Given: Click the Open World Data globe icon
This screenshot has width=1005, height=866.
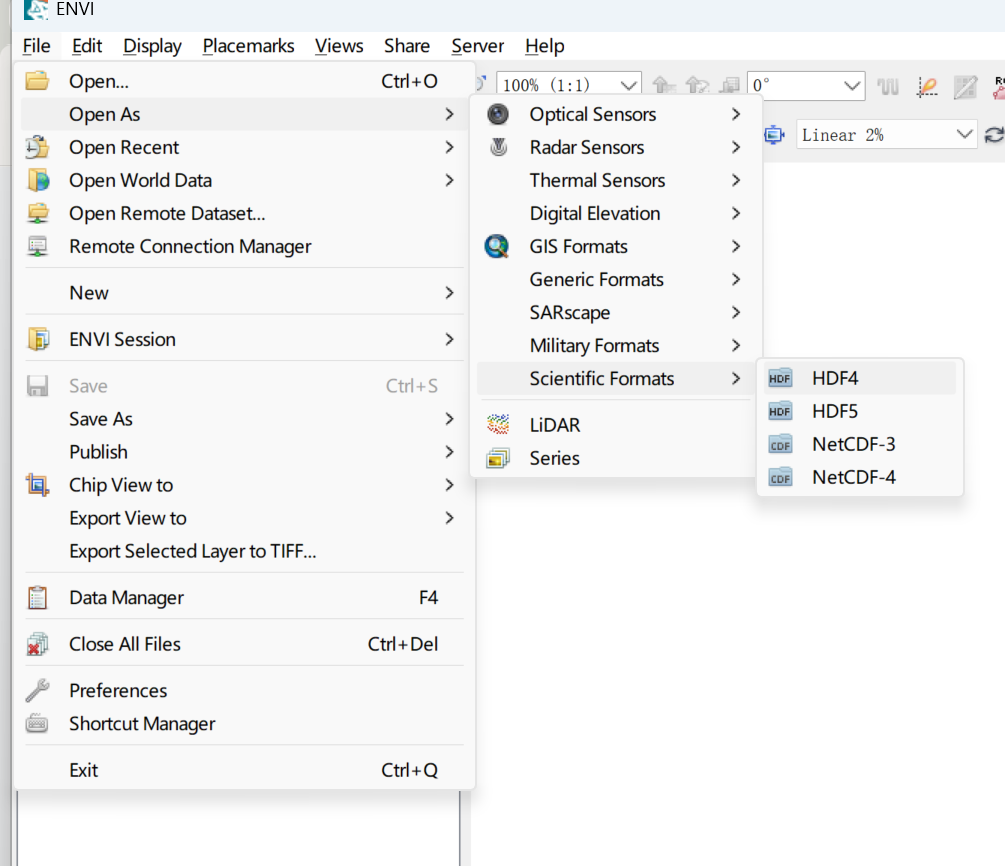Looking at the screenshot, I should pyautogui.click(x=38, y=180).
